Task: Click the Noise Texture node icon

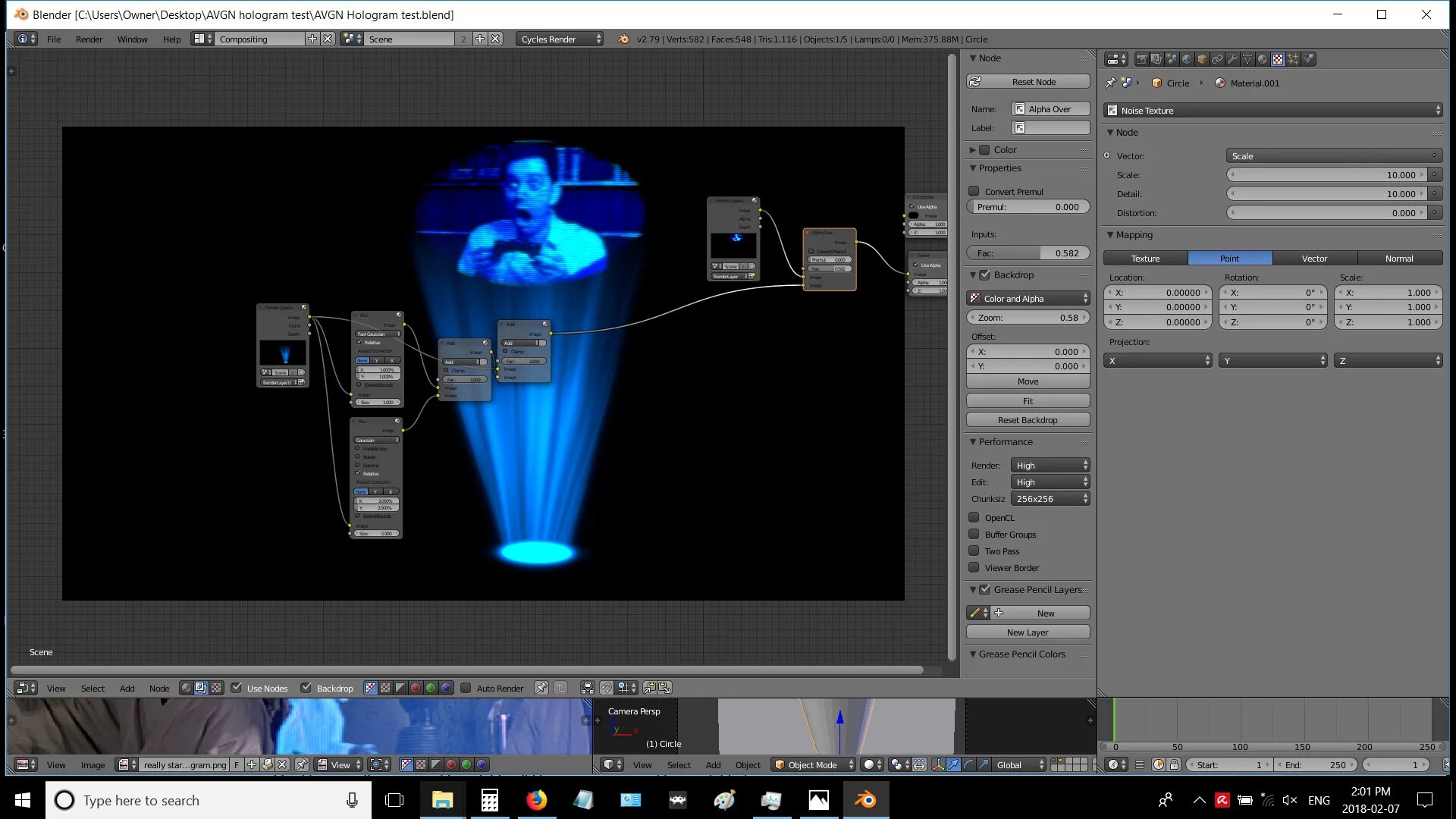Action: pyautogui.click(x=1112, y=110)
